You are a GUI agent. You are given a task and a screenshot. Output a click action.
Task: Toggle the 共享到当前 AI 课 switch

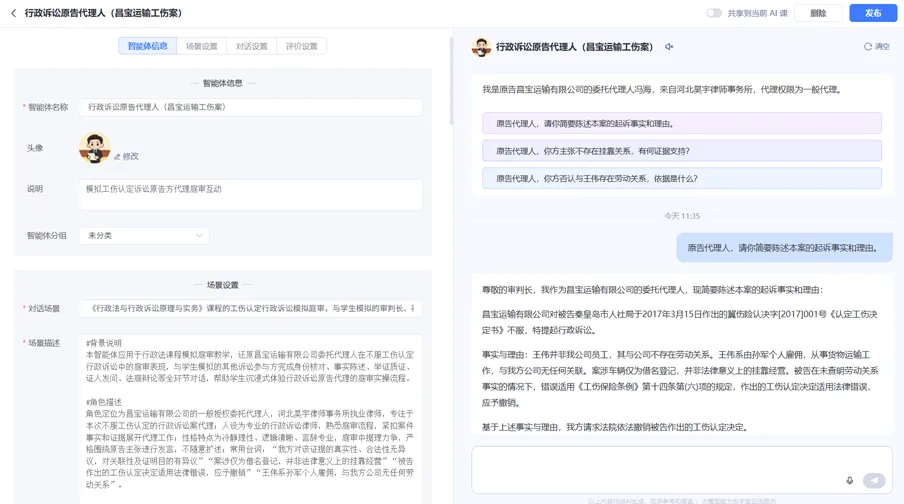coord(714,13)
